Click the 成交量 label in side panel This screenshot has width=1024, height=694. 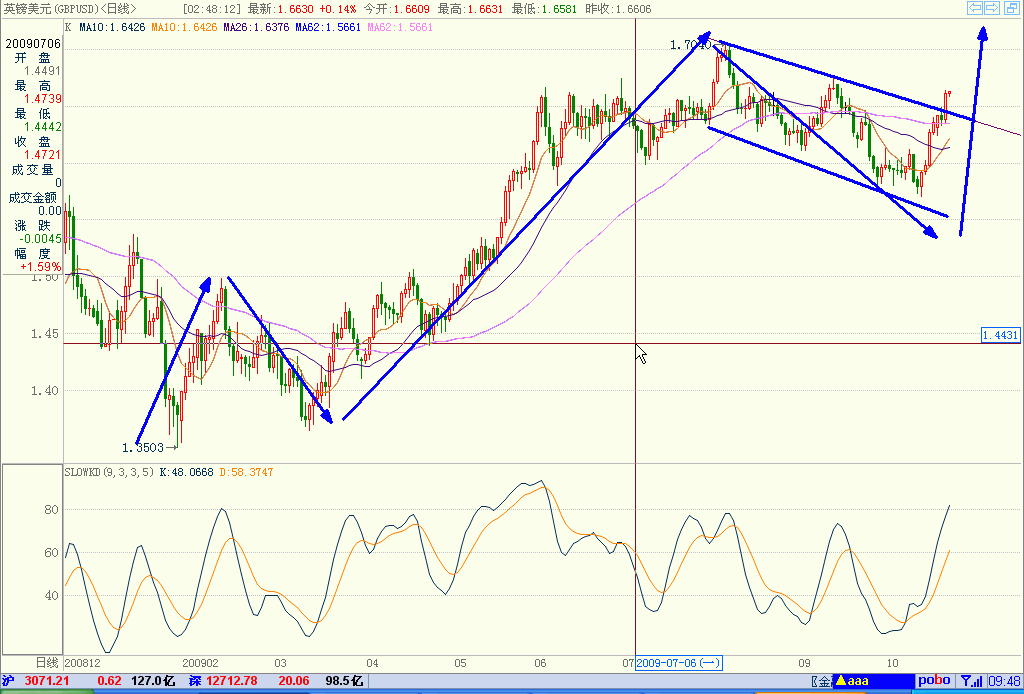[32, 170]
